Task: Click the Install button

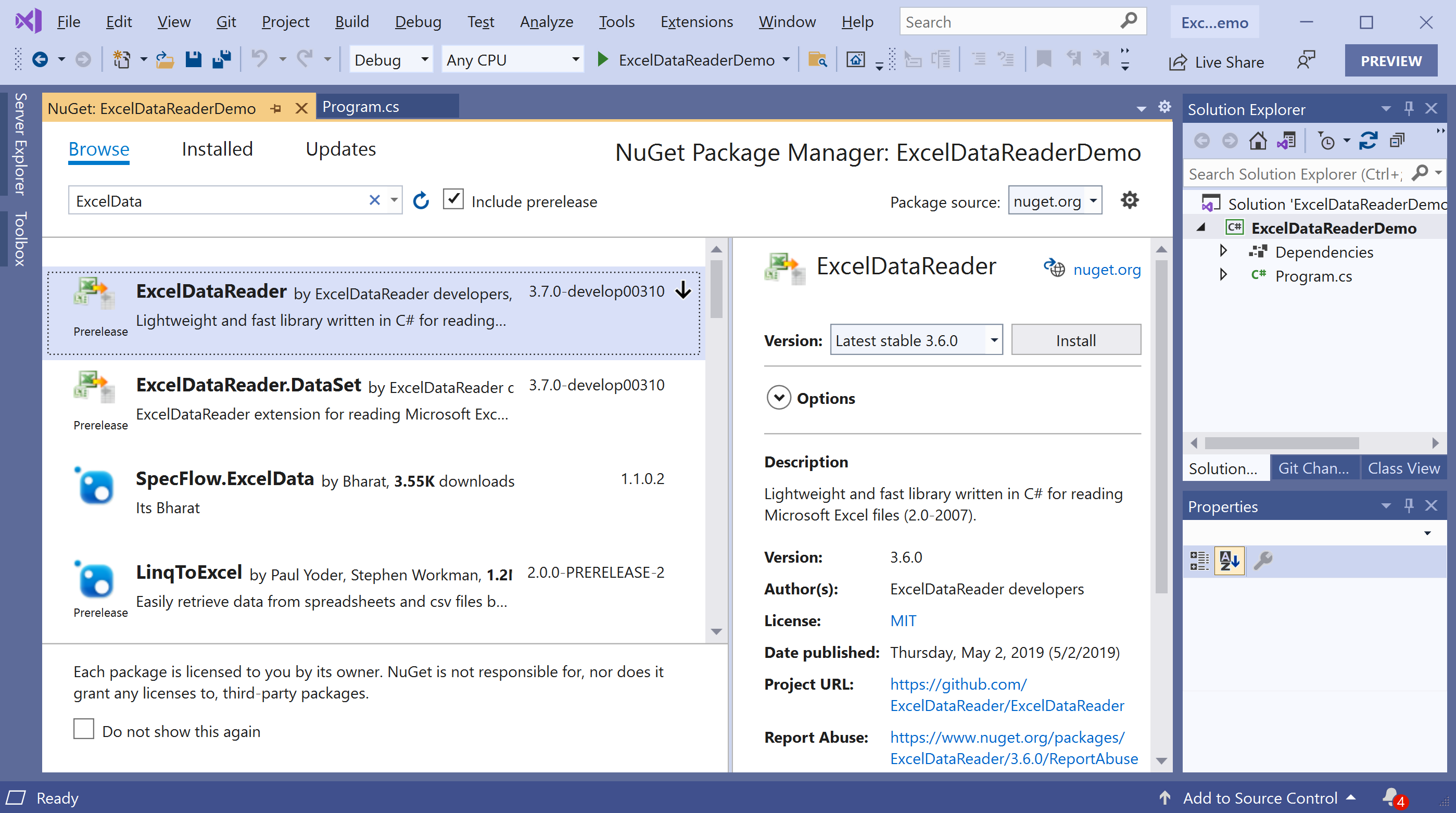Action: [x=1075, y=340]
